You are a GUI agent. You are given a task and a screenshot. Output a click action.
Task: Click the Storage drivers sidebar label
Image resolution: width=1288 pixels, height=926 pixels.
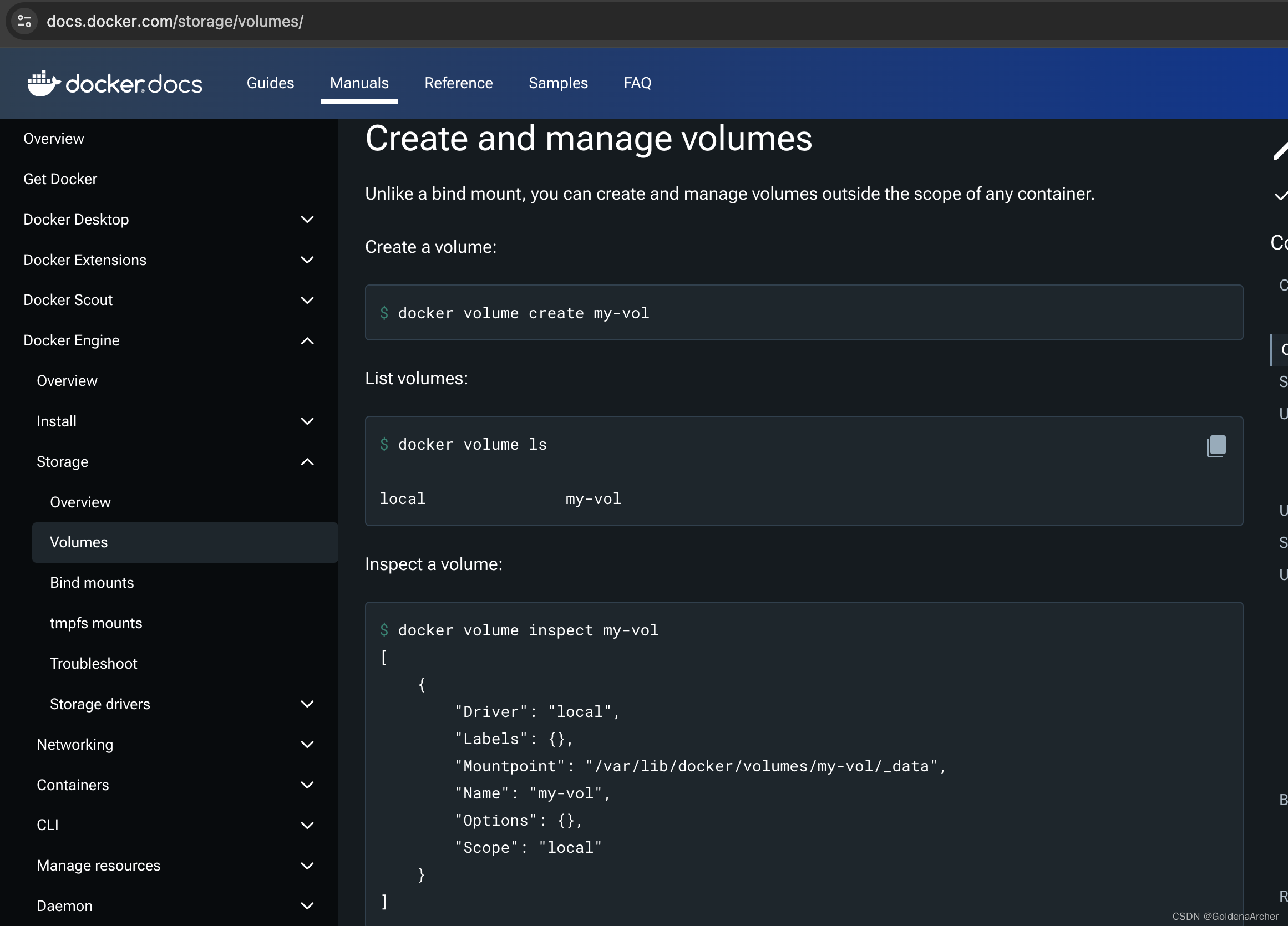click(100, 704)
